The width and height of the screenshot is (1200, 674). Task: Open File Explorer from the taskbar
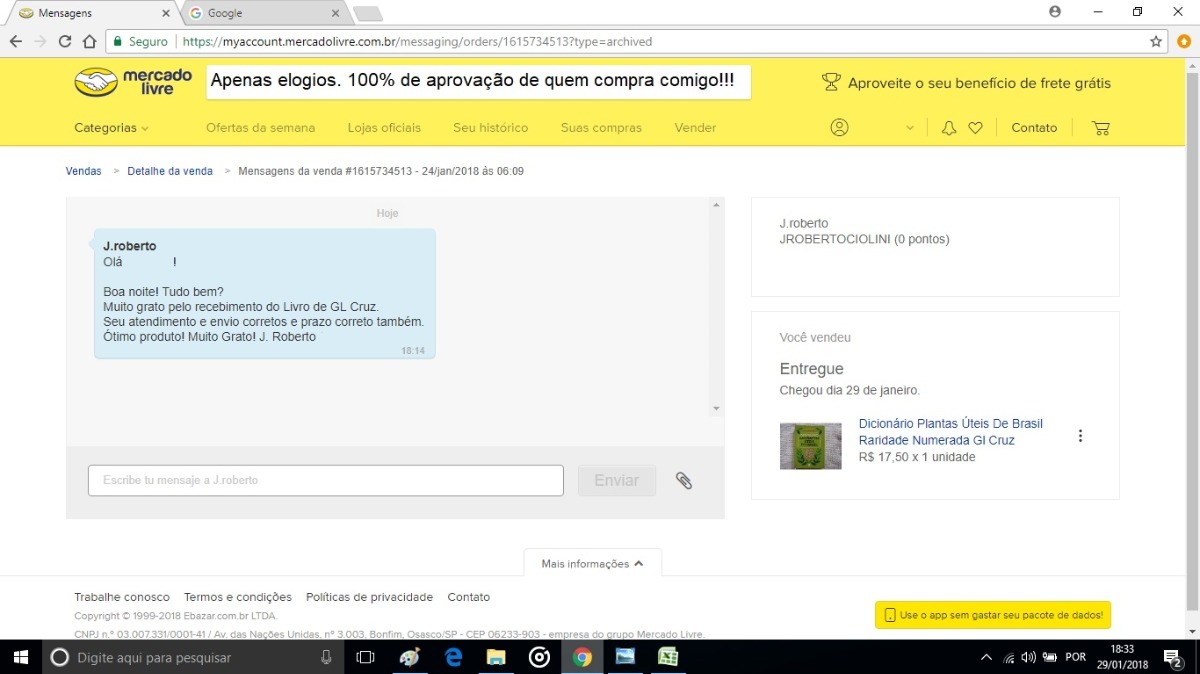pyautogui.click(x=496, y=657)
